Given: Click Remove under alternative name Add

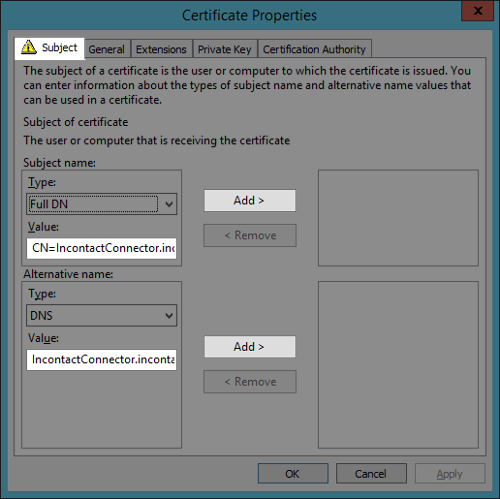Looking at the screenshot, I should point(250,382).
